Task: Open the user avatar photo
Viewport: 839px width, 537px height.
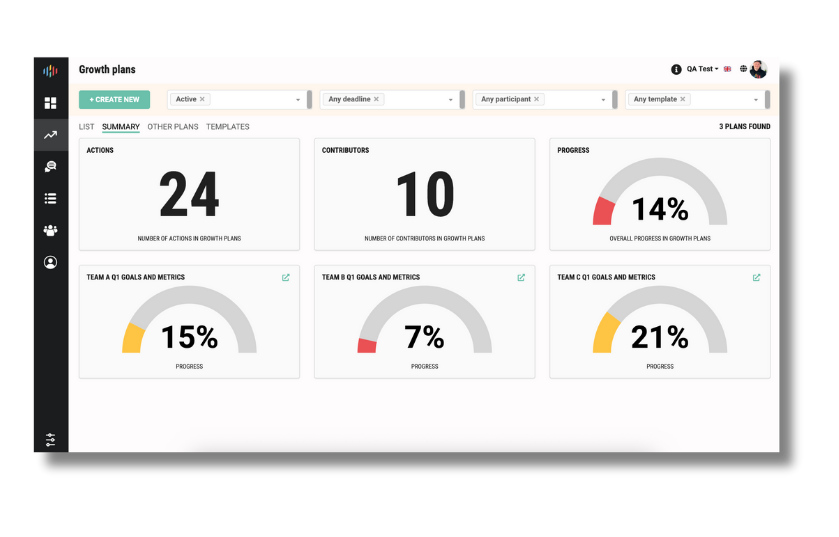Action: click(758, 69)
